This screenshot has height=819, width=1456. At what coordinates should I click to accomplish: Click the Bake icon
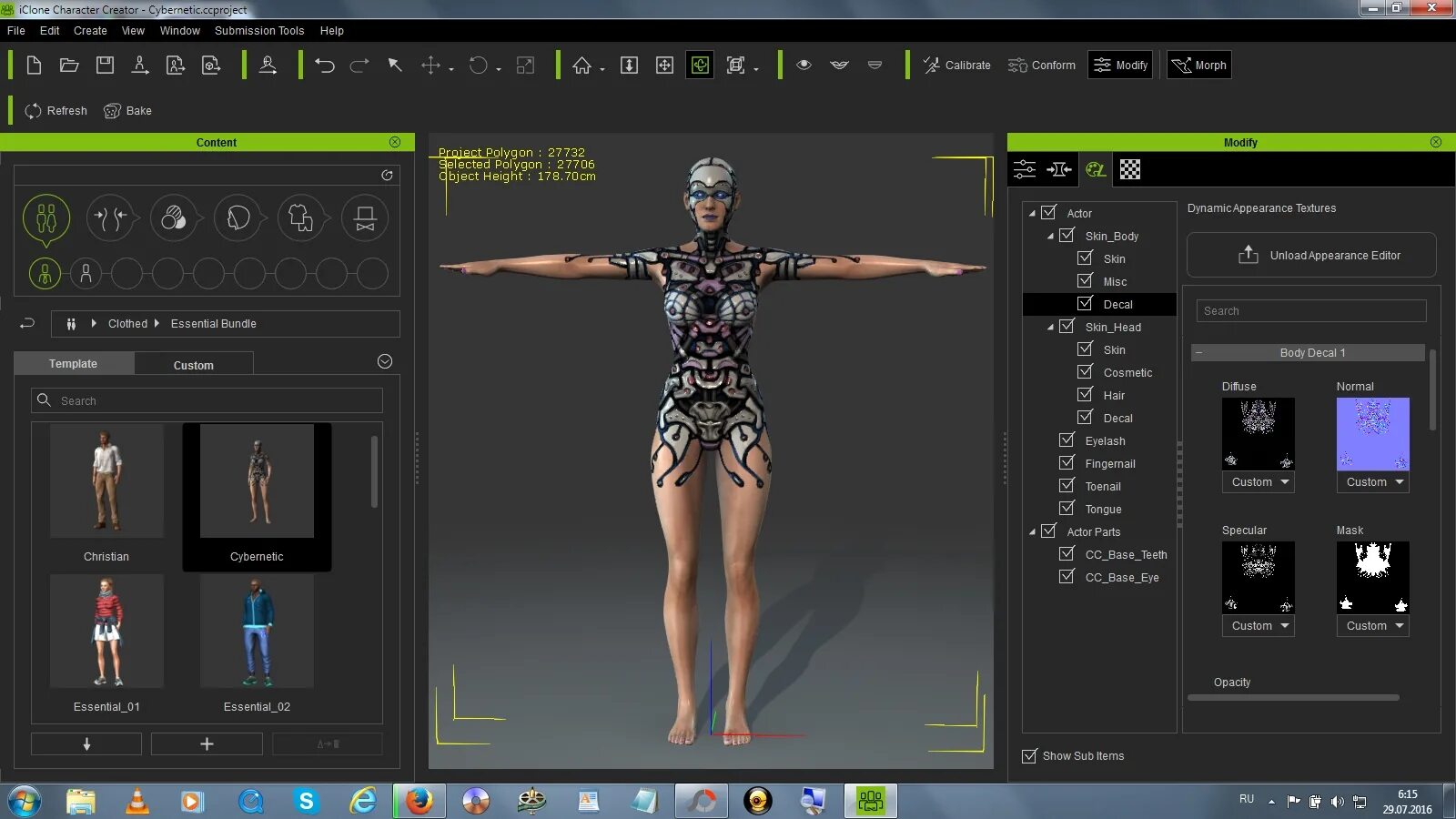click(x=113, y=111)
